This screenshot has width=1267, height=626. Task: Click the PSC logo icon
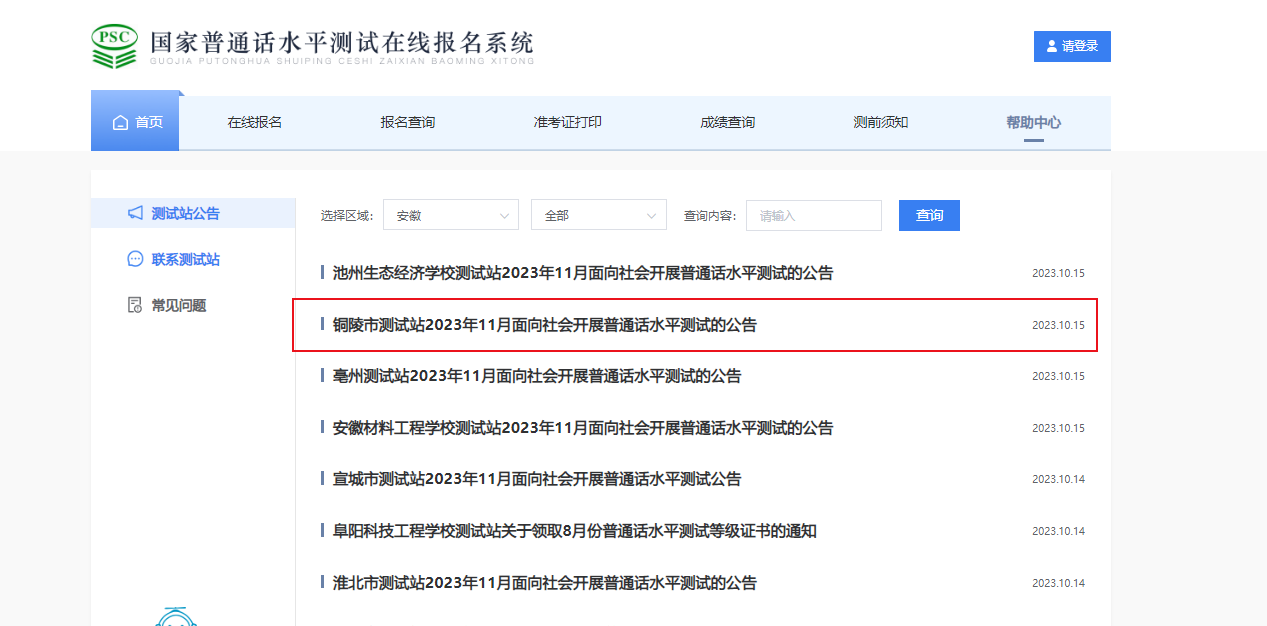coord(114,46)
